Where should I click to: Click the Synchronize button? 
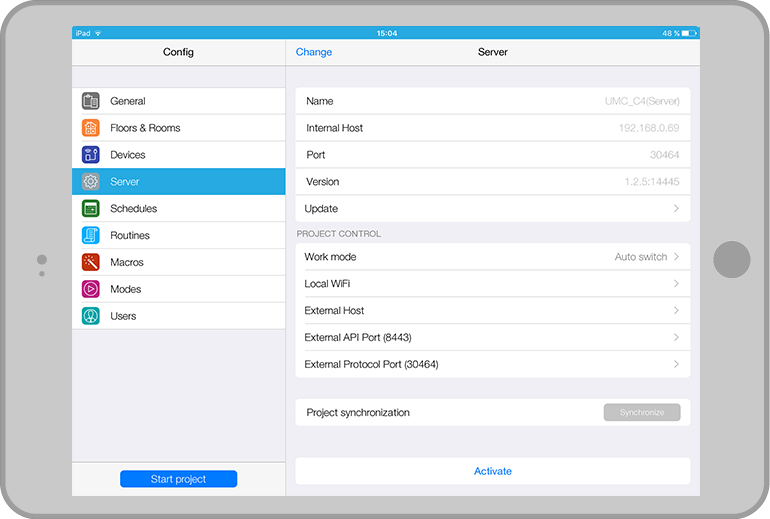[x=641, y=412]
